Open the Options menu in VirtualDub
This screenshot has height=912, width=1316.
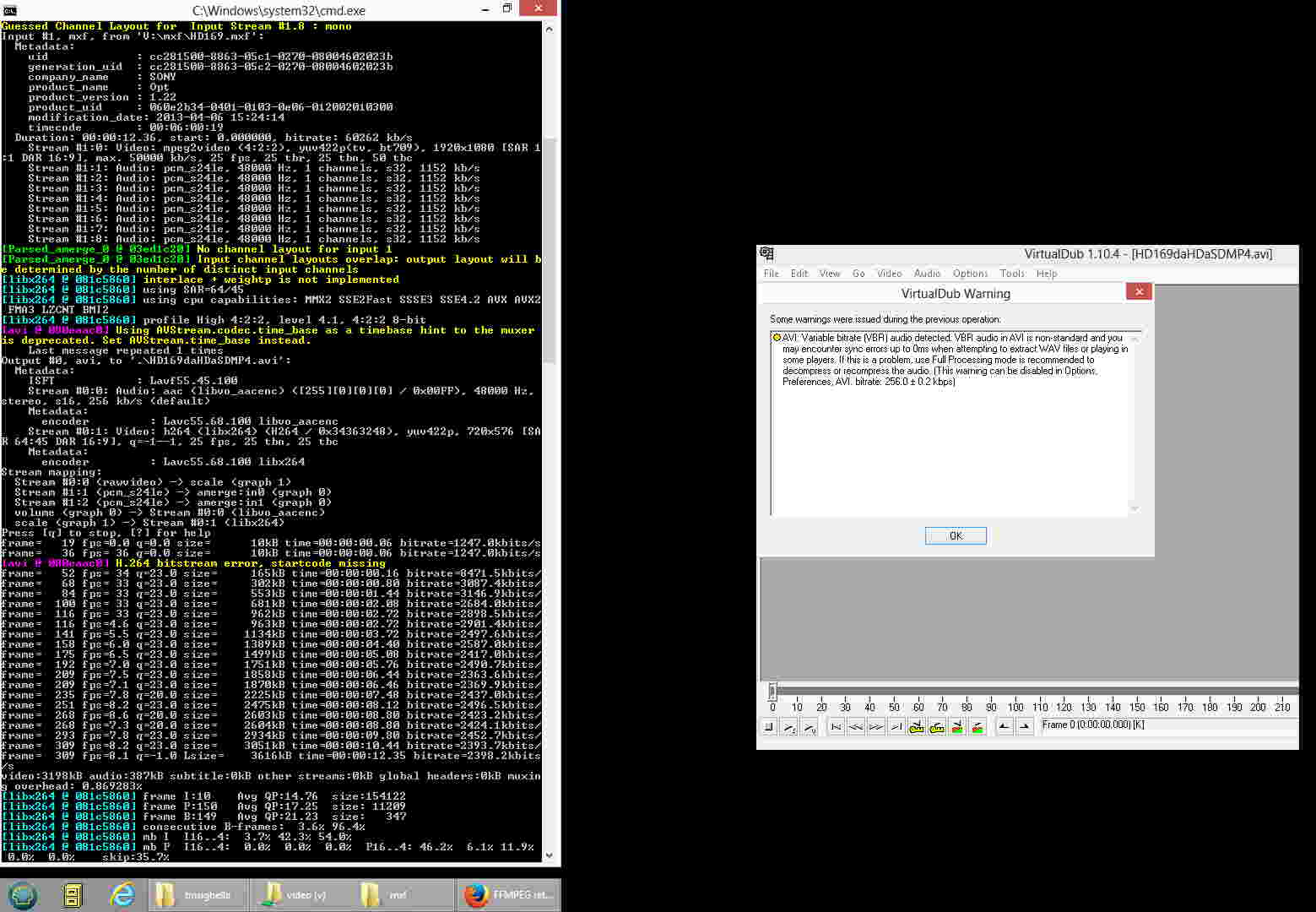coord(971,274)
